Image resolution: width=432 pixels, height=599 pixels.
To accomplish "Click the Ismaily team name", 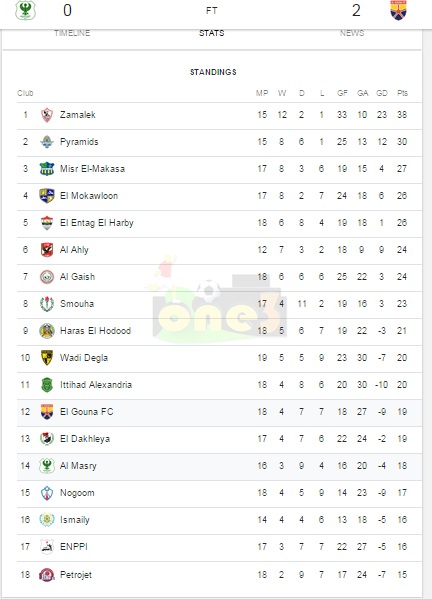I will tap(75, 520).
